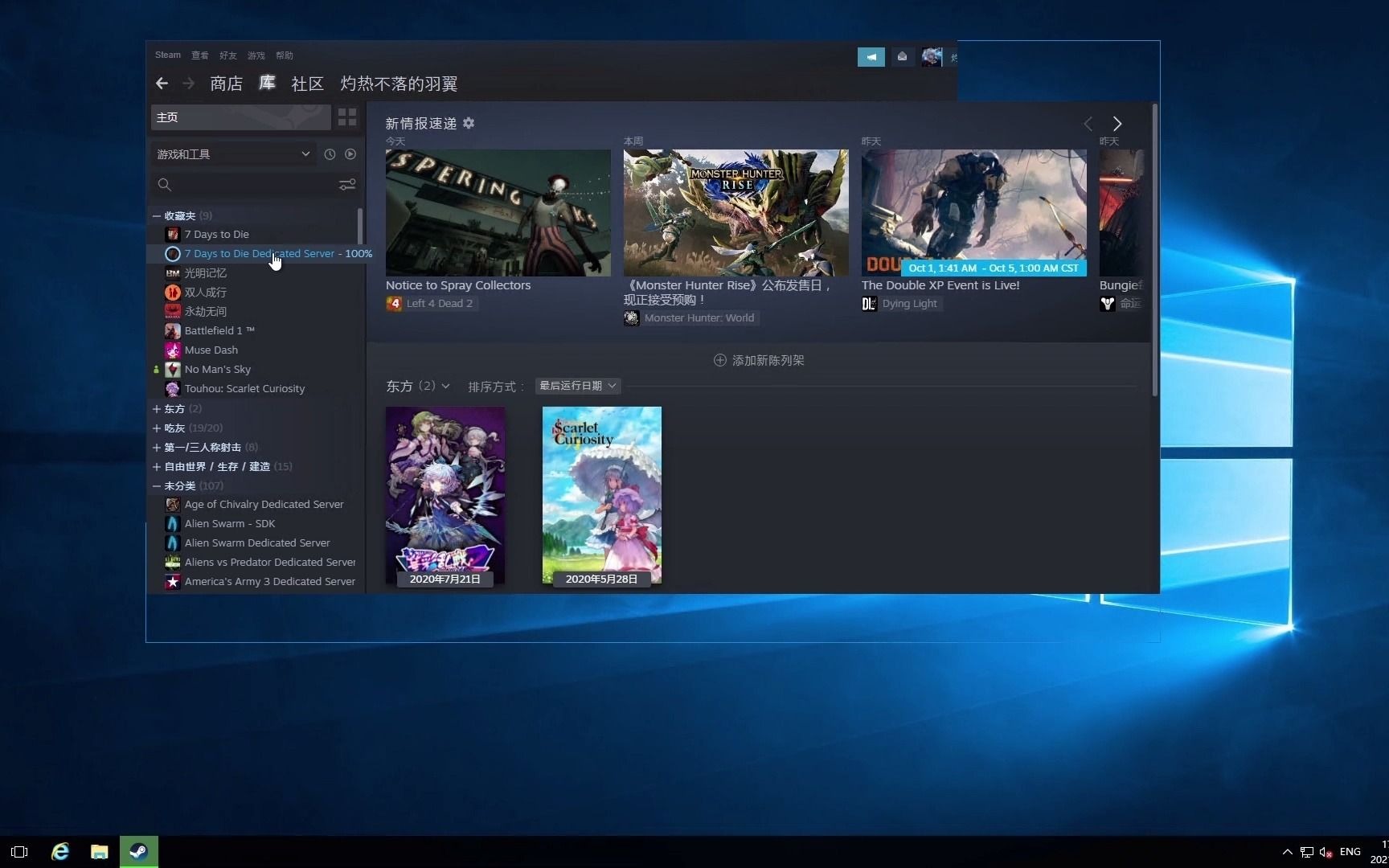Sort by recent activity using the clock icon
Screen dimensions: 1389x868
tap(330, 154)
